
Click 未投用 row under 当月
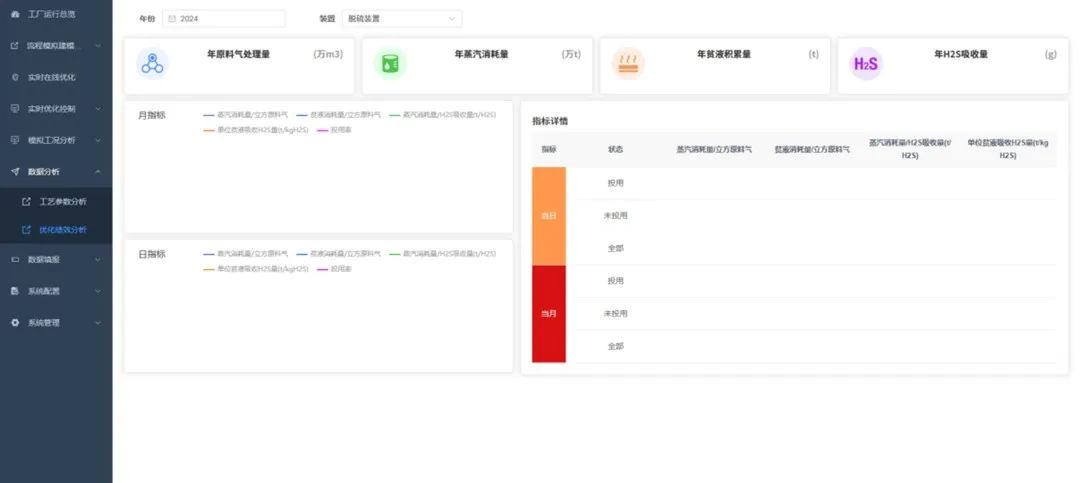(816, 314)
